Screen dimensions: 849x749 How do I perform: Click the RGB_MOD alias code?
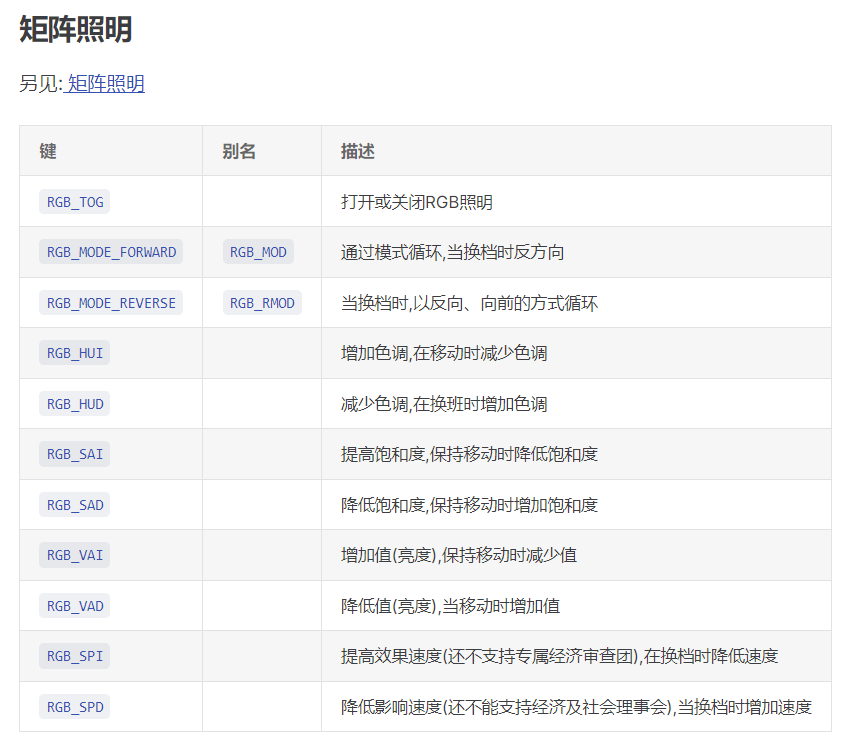pos(258,252)
